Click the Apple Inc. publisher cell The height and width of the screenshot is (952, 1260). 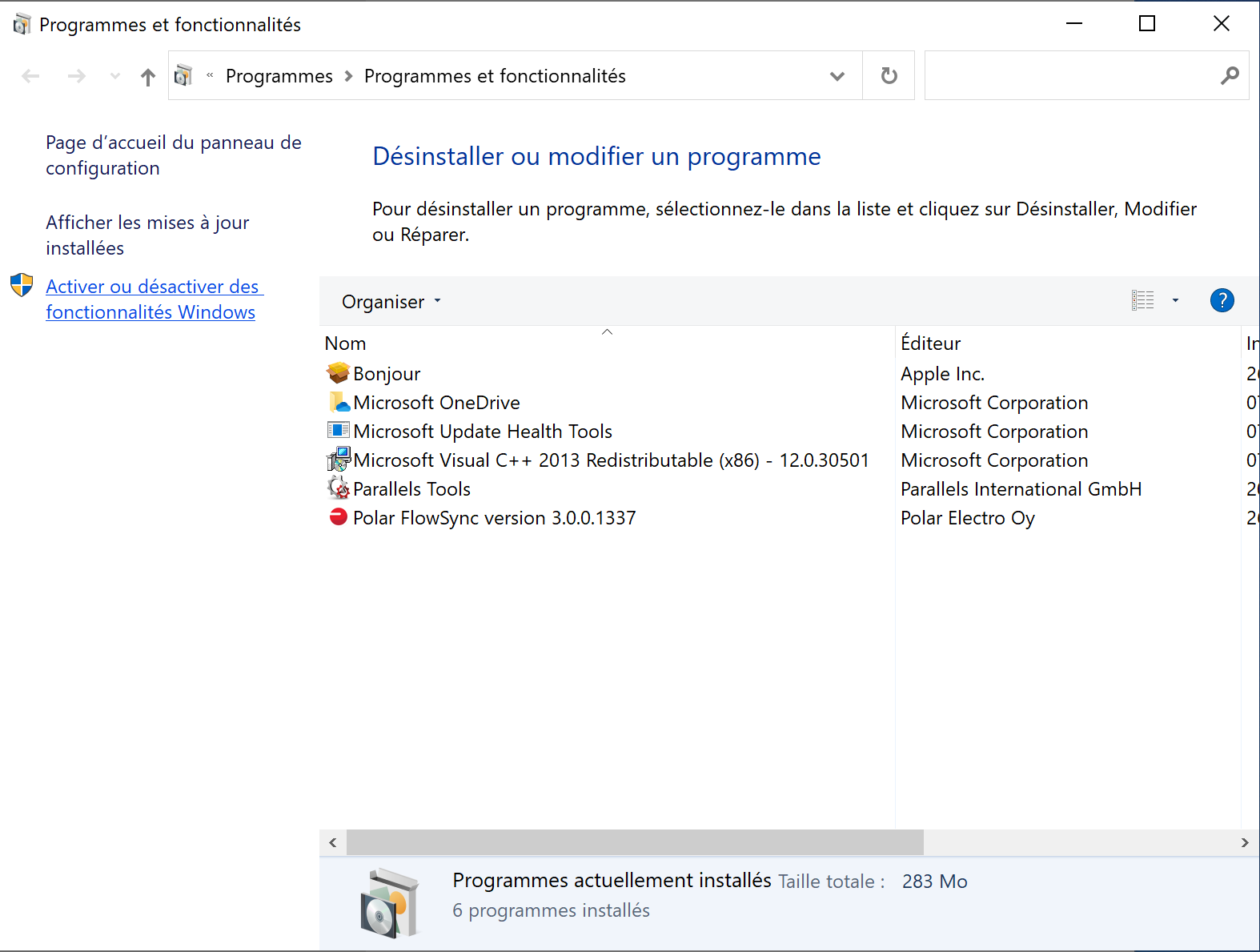point(942,374)
